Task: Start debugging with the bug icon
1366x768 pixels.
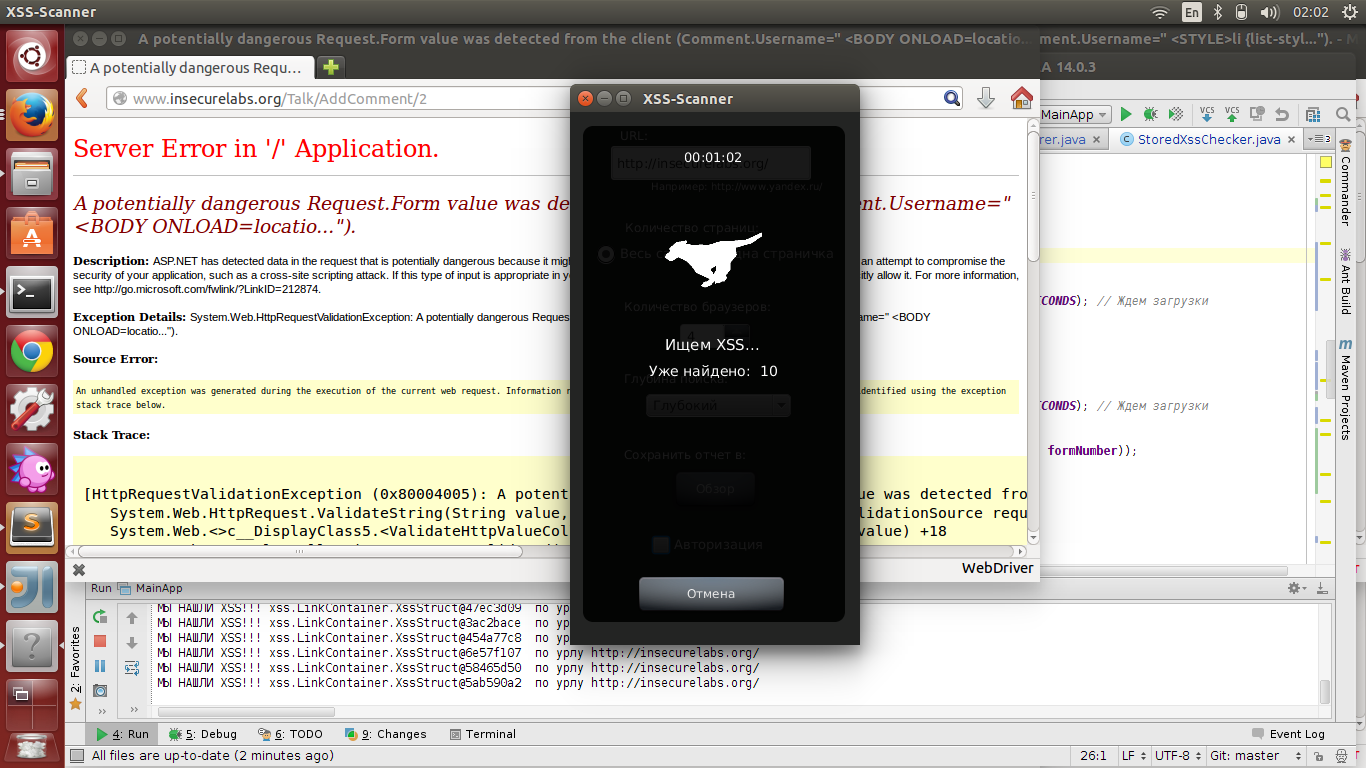Action: [x=1150, y=114]
